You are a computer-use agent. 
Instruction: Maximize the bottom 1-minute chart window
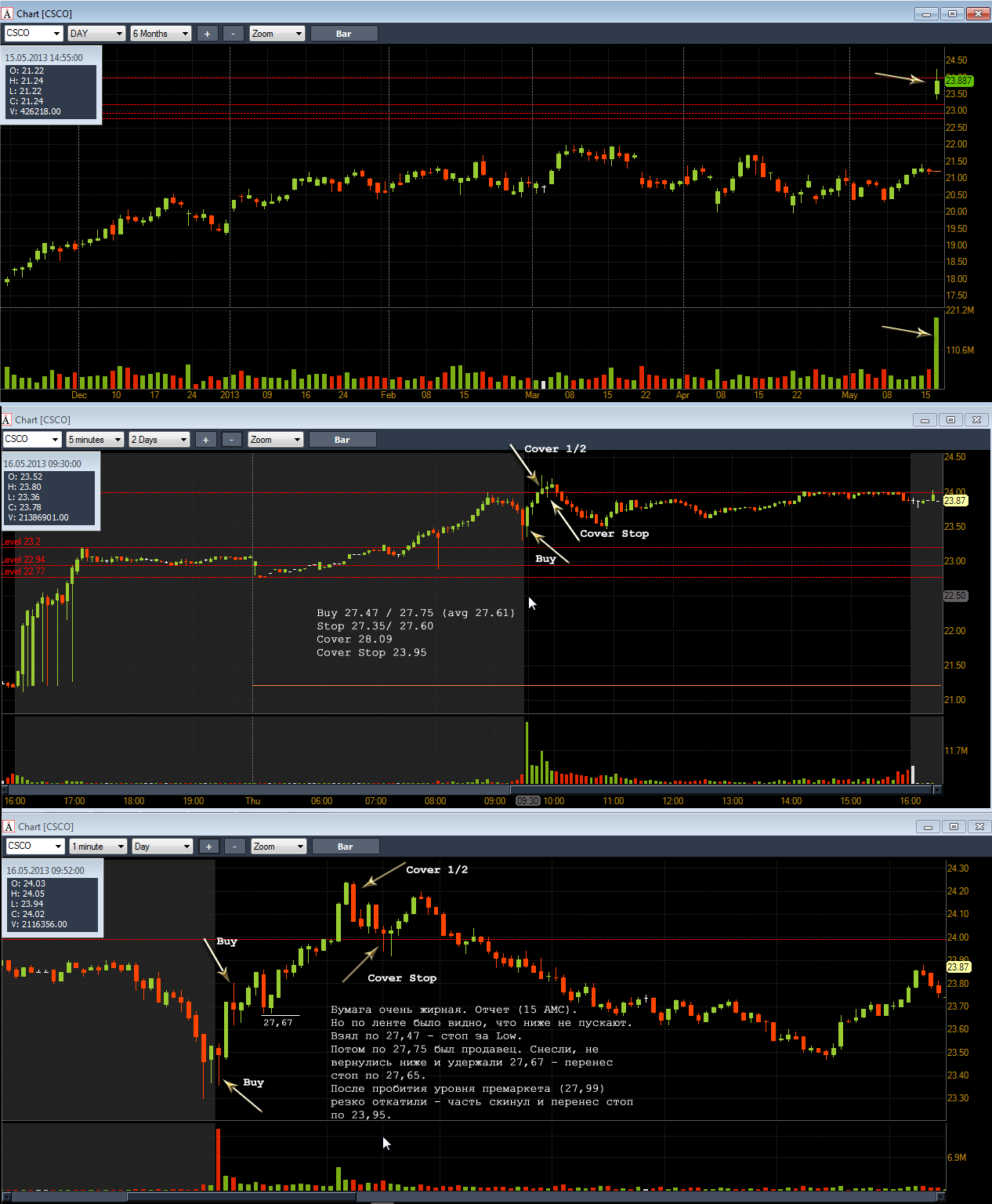coord(954,826)
